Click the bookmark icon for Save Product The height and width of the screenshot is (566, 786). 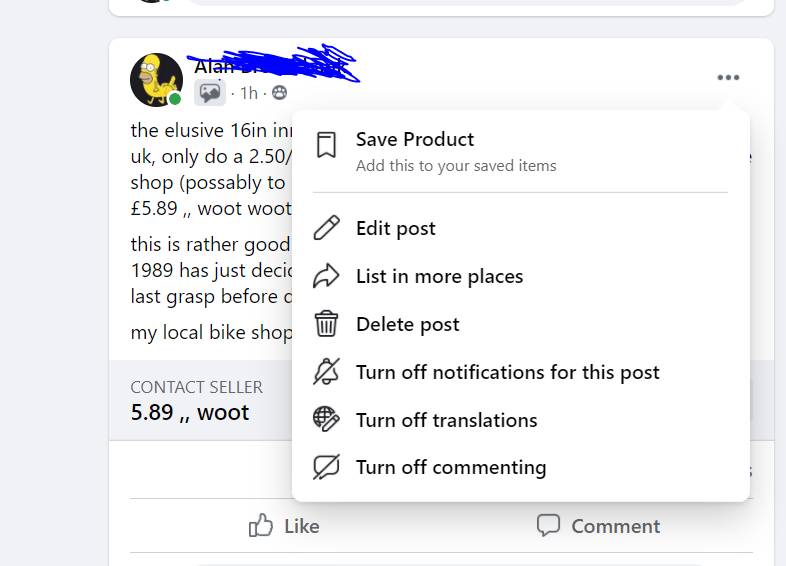326,146
